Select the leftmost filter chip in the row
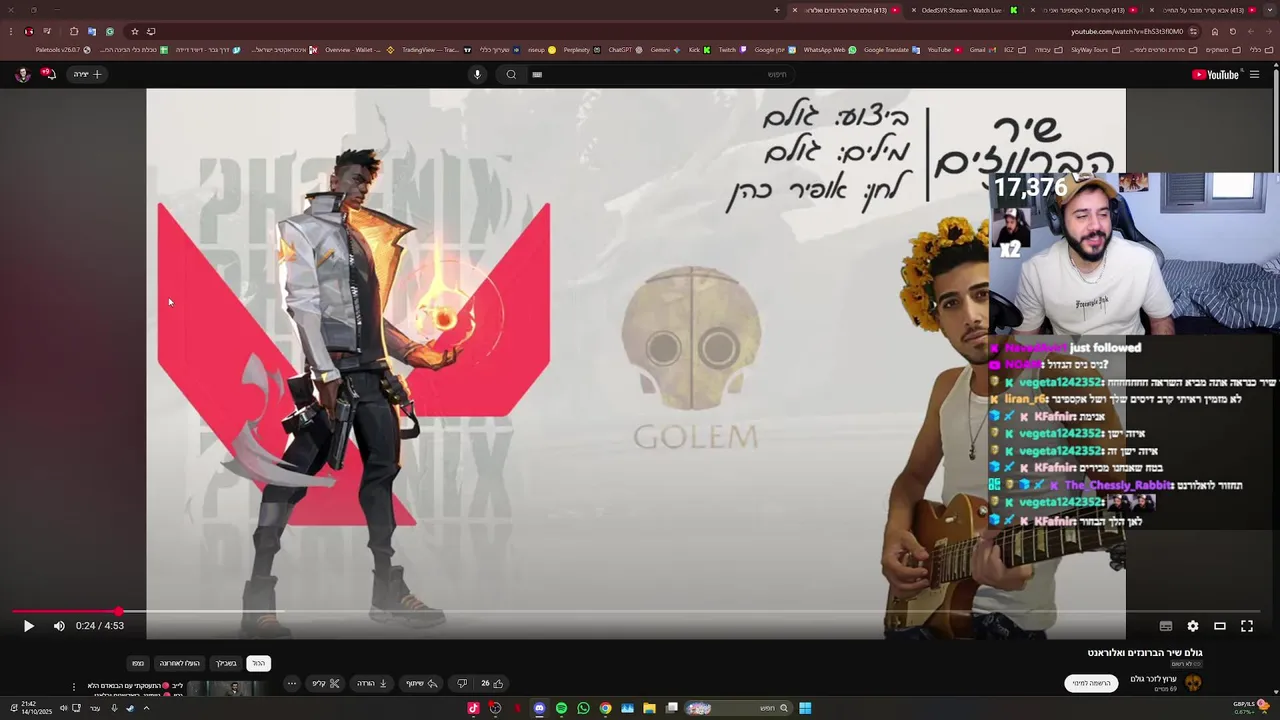Screen dimensions: 1280x720 (x=138, y=663)
